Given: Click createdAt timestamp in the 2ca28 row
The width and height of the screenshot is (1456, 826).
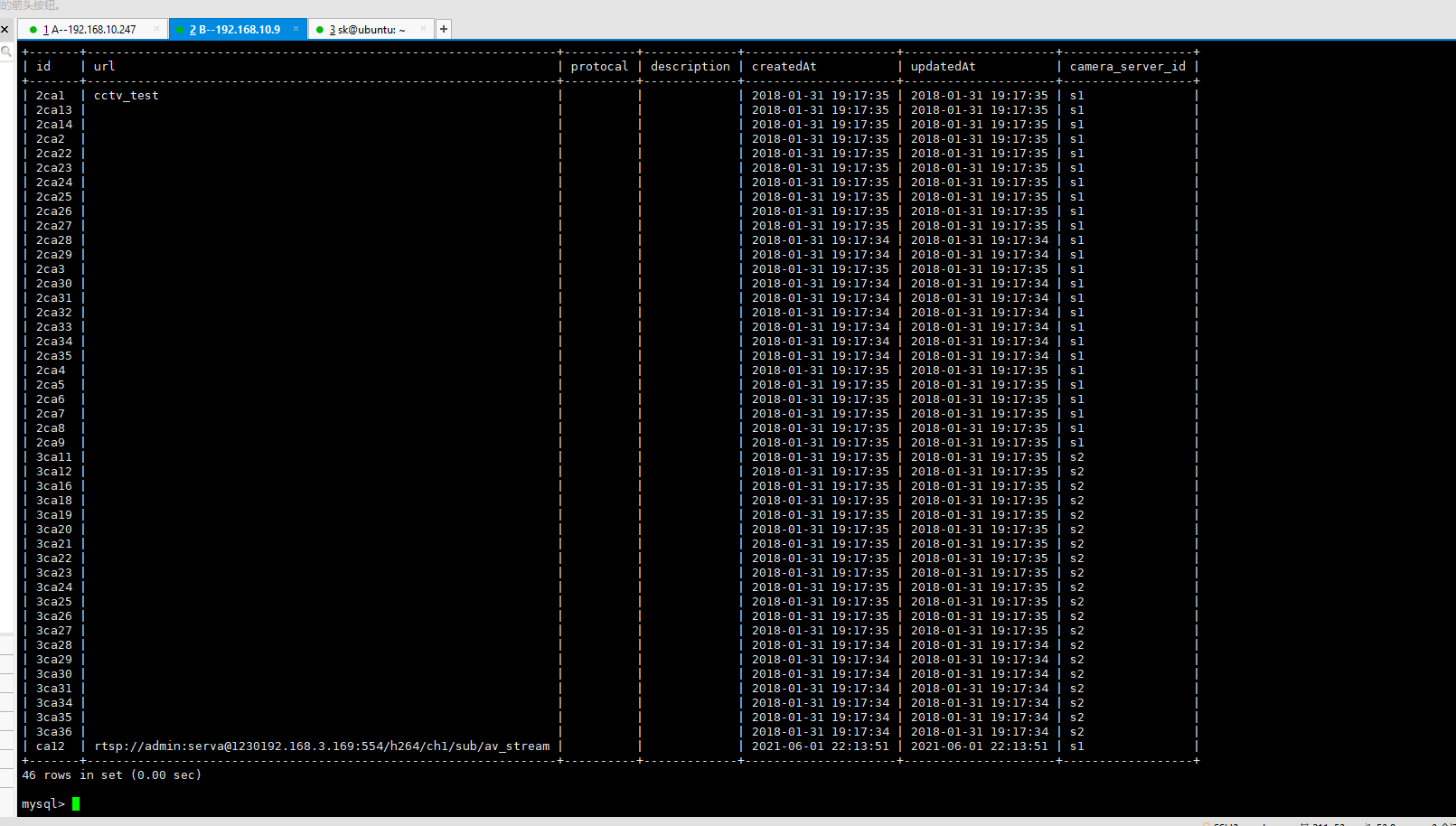Looking at the screenshot, I should tap(821, 239).
